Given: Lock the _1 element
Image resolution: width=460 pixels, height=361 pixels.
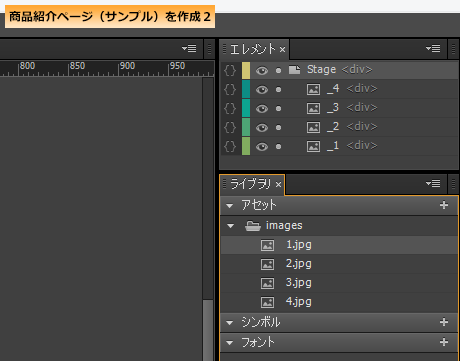Looking at the screenshot, I should tap(278, 146).
